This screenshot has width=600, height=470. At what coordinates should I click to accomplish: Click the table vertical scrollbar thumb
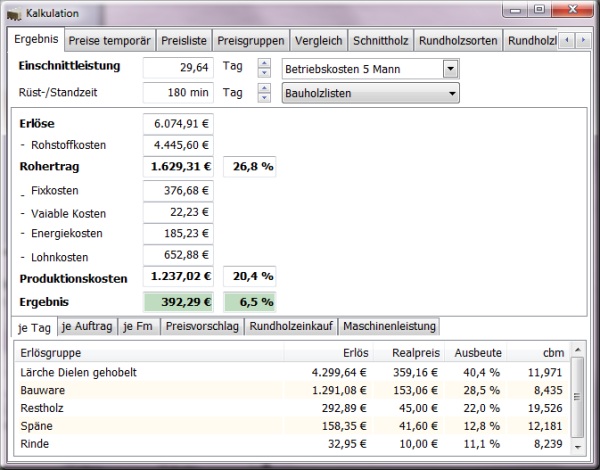578,397
